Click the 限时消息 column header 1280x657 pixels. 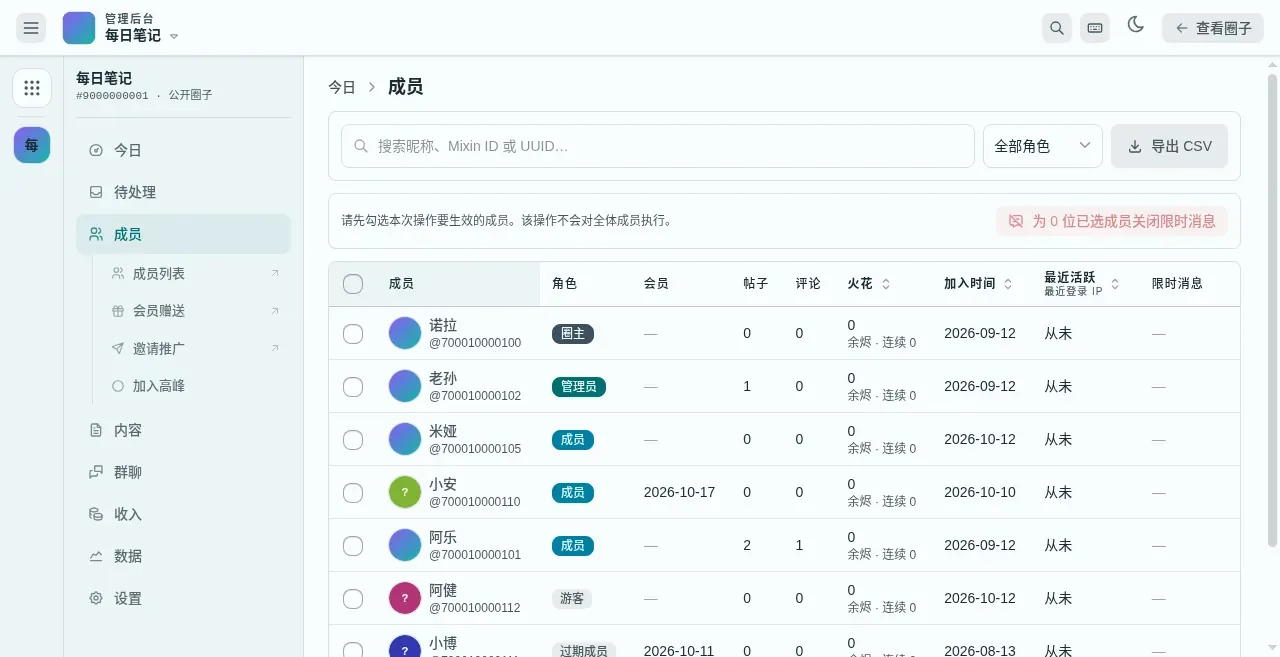pos(1177,284)
